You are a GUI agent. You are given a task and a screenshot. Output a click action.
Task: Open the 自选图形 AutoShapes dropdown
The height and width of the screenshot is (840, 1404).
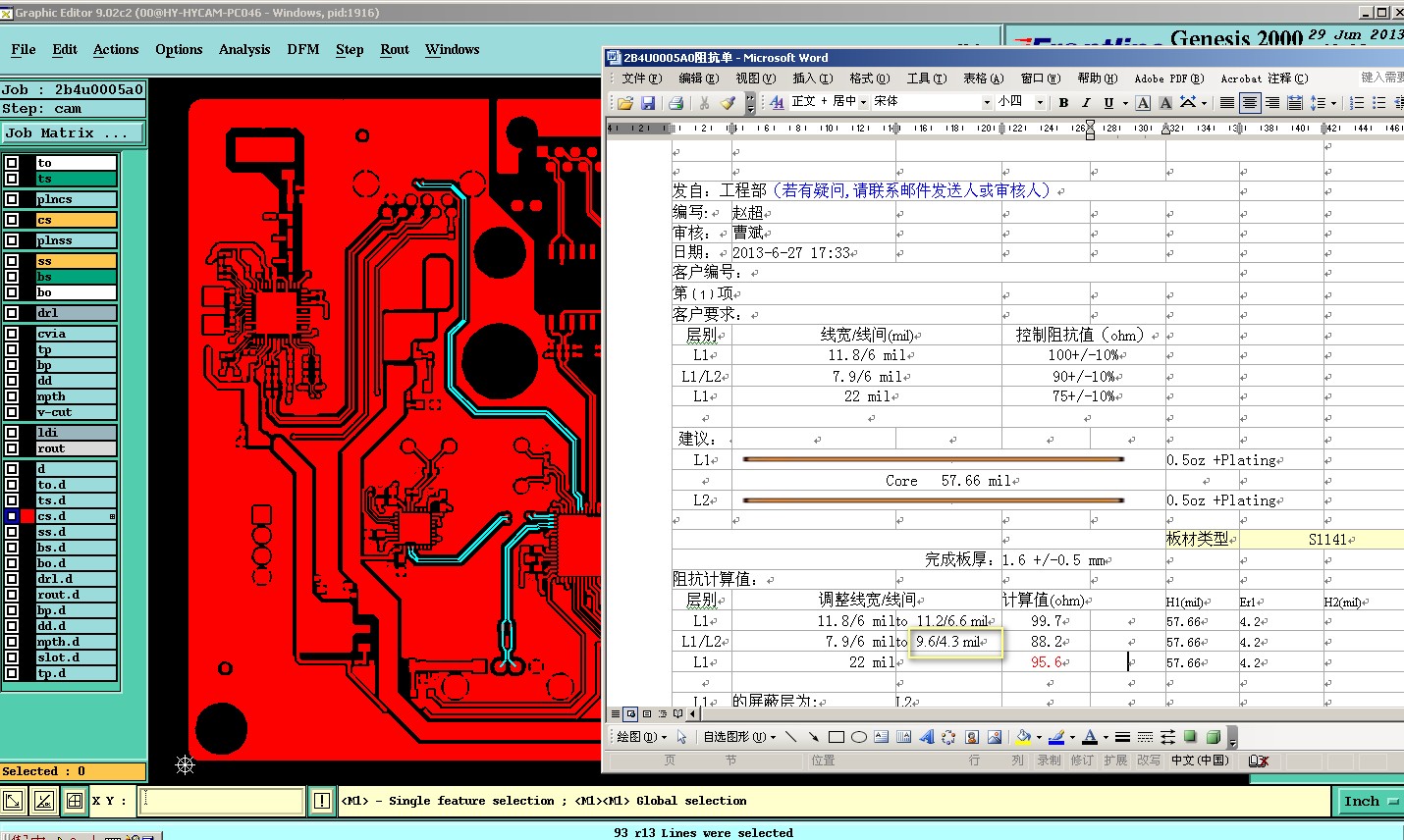tap(739, 737)
